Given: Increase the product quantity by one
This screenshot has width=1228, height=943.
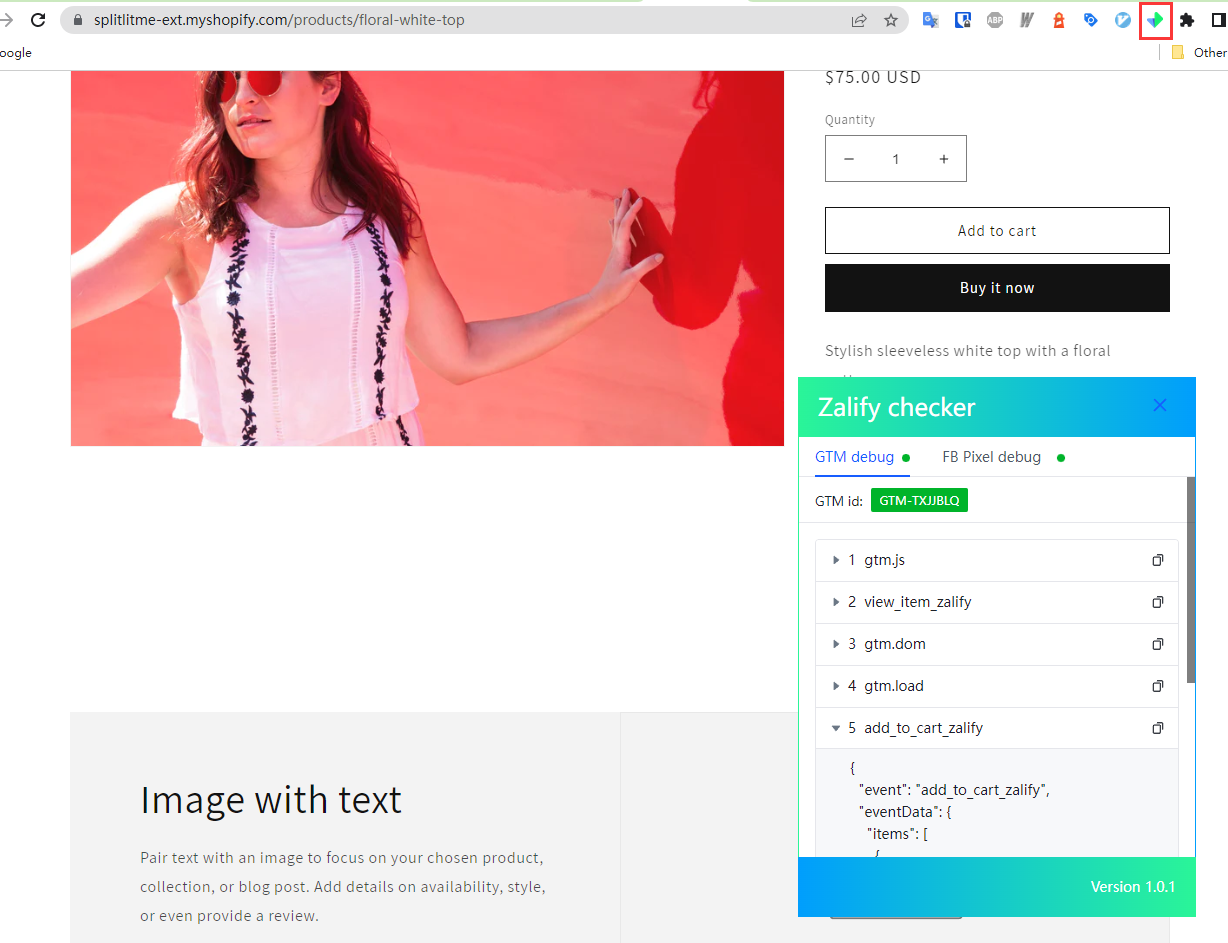Looking at the screenshot, I should (943, 159).
